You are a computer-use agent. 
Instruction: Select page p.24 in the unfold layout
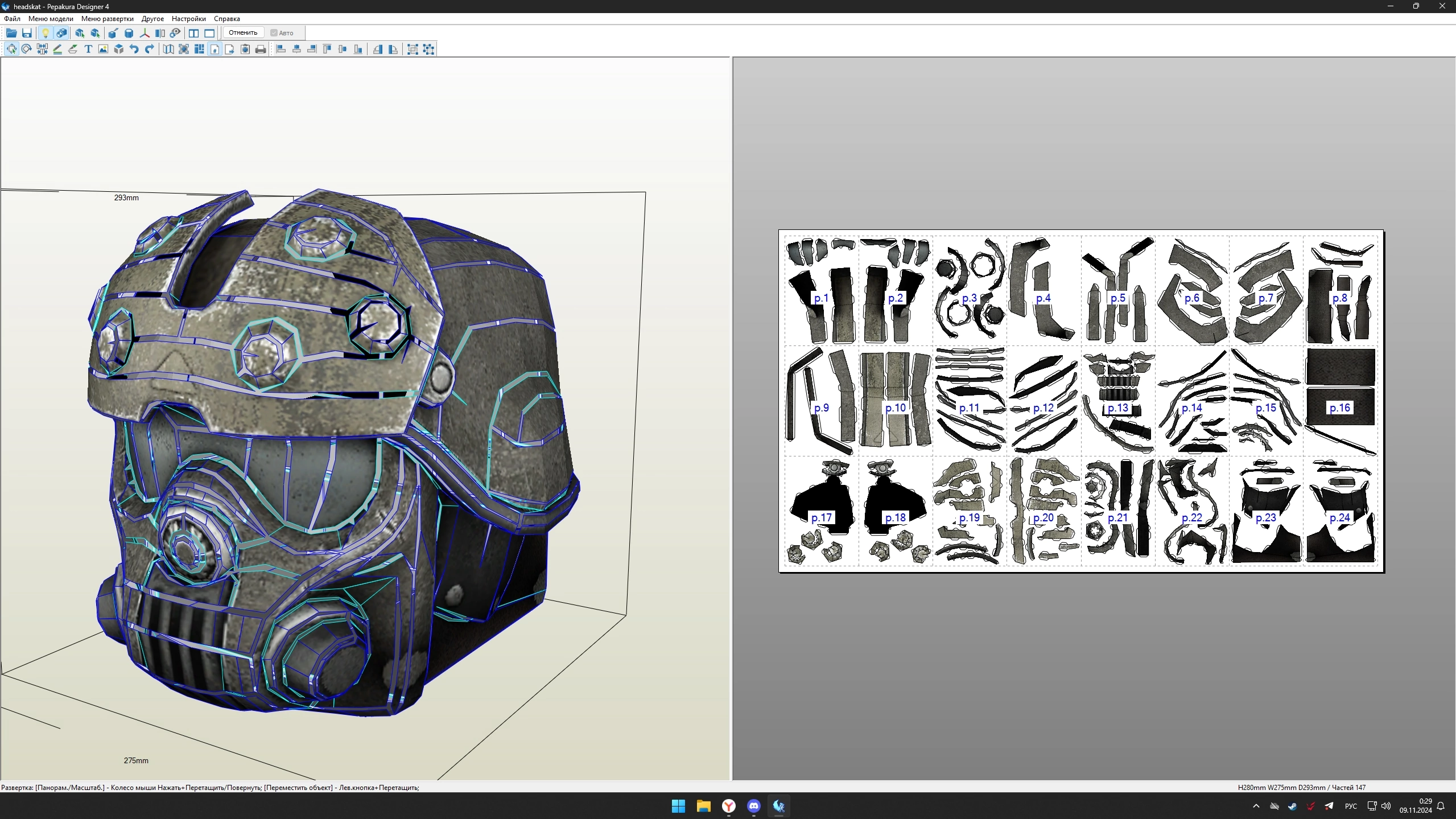point(1340,511)
